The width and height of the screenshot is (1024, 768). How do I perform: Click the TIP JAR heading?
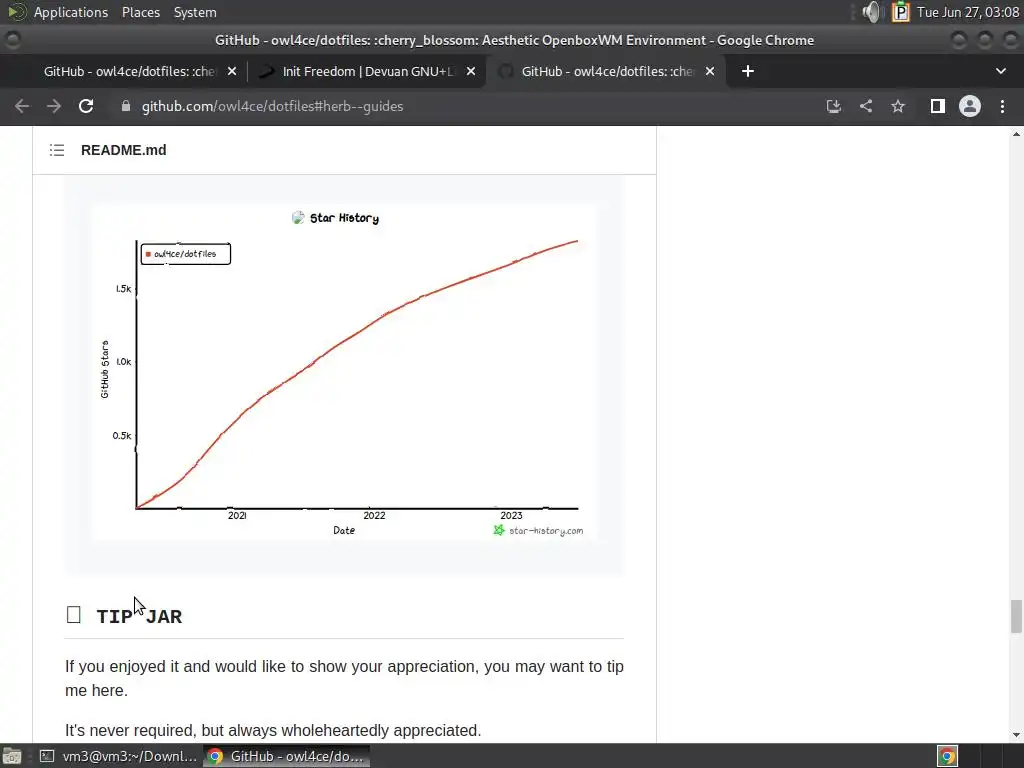point(139,616)
